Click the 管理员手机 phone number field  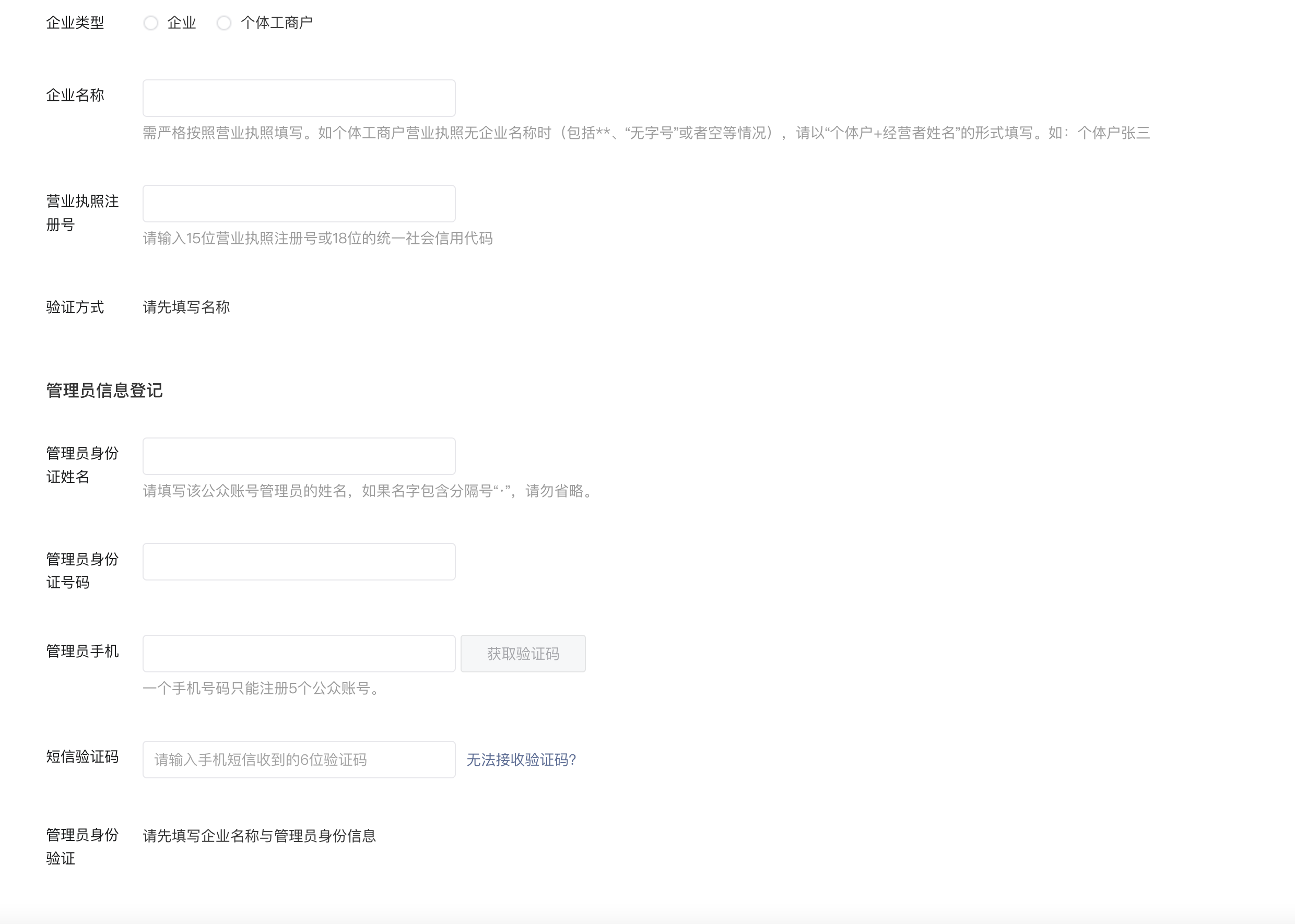click(x=299, y=653)
